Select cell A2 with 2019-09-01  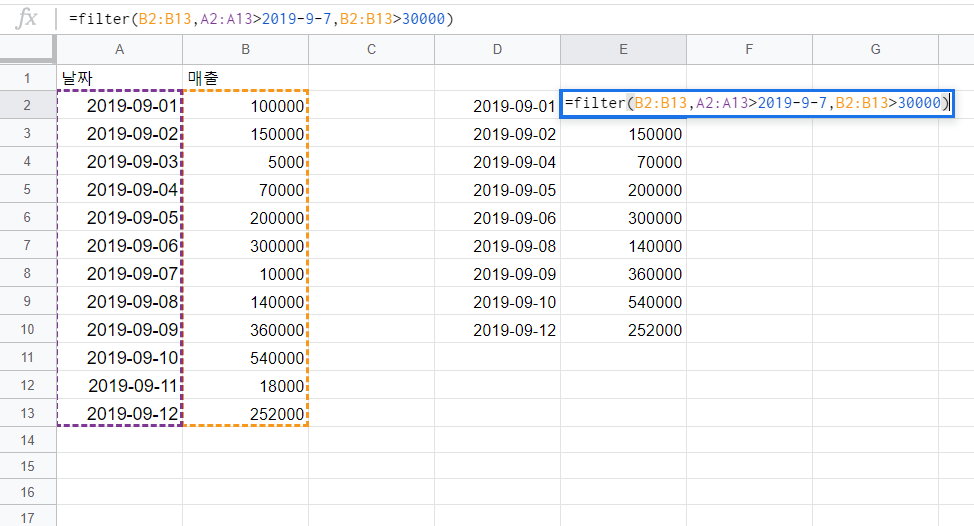tap(119, 105)
